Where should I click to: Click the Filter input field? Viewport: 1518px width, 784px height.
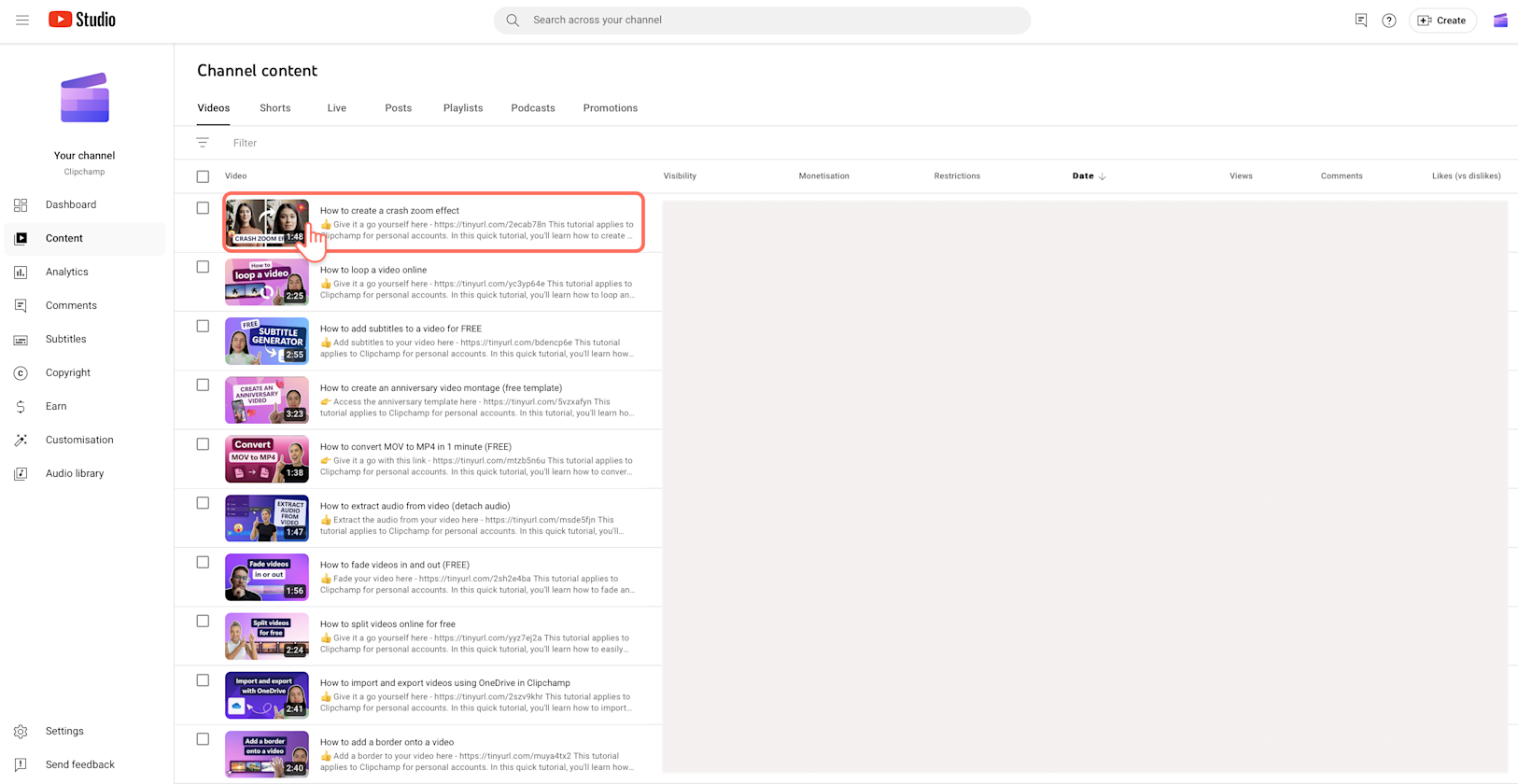pyautogui.click(x=245, y=143)
